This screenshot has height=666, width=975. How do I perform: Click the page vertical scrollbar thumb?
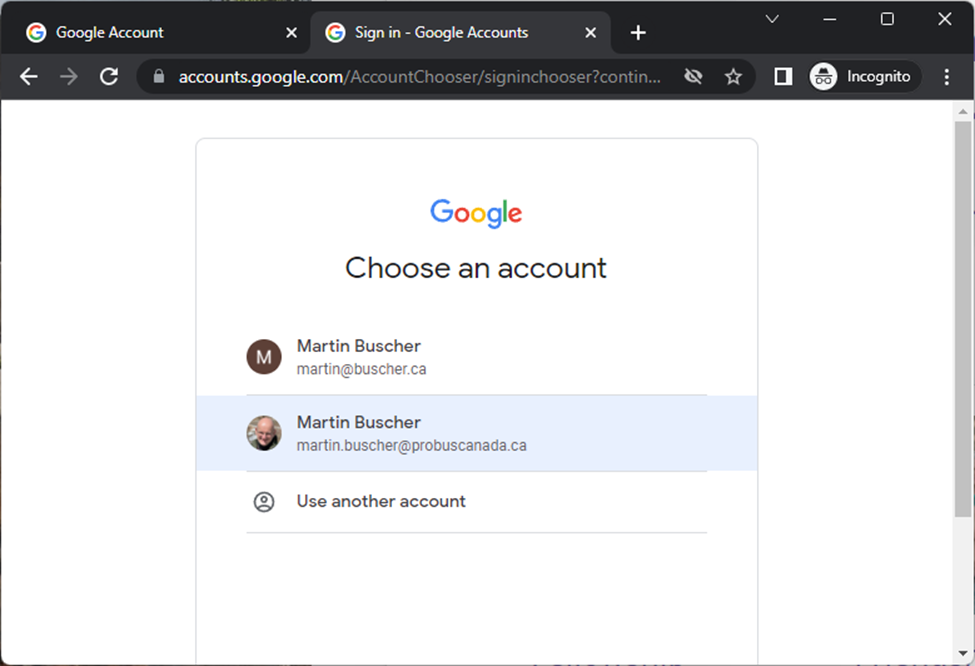coord(963,318)
